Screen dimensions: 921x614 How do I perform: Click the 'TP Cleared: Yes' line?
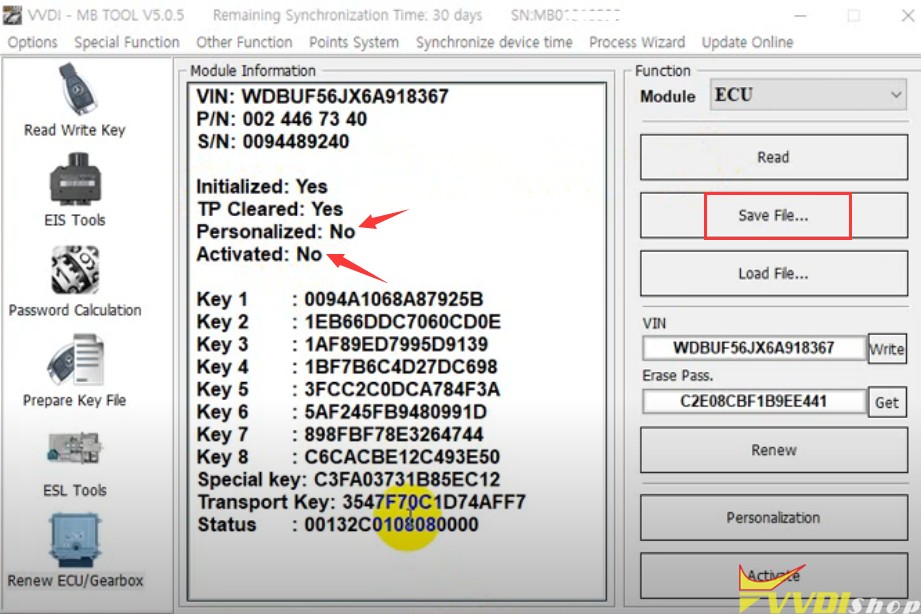(270, 209)
